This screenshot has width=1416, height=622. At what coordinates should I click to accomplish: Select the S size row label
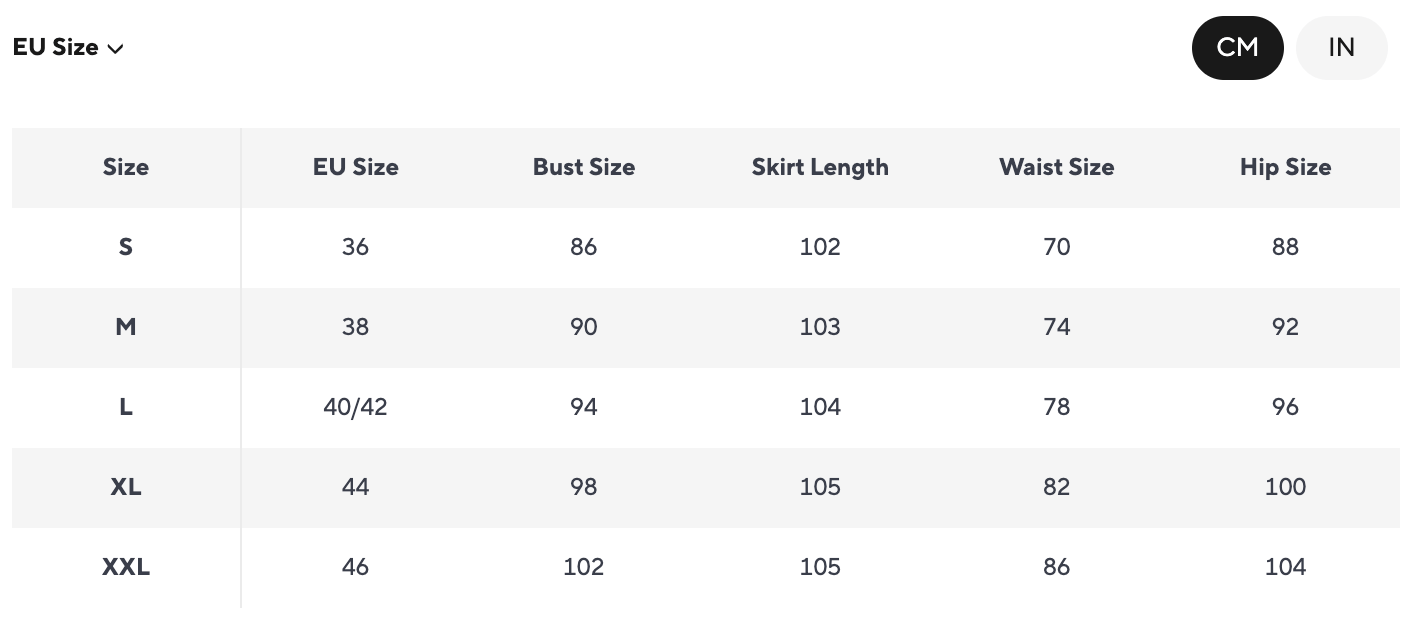pos(126,247)
